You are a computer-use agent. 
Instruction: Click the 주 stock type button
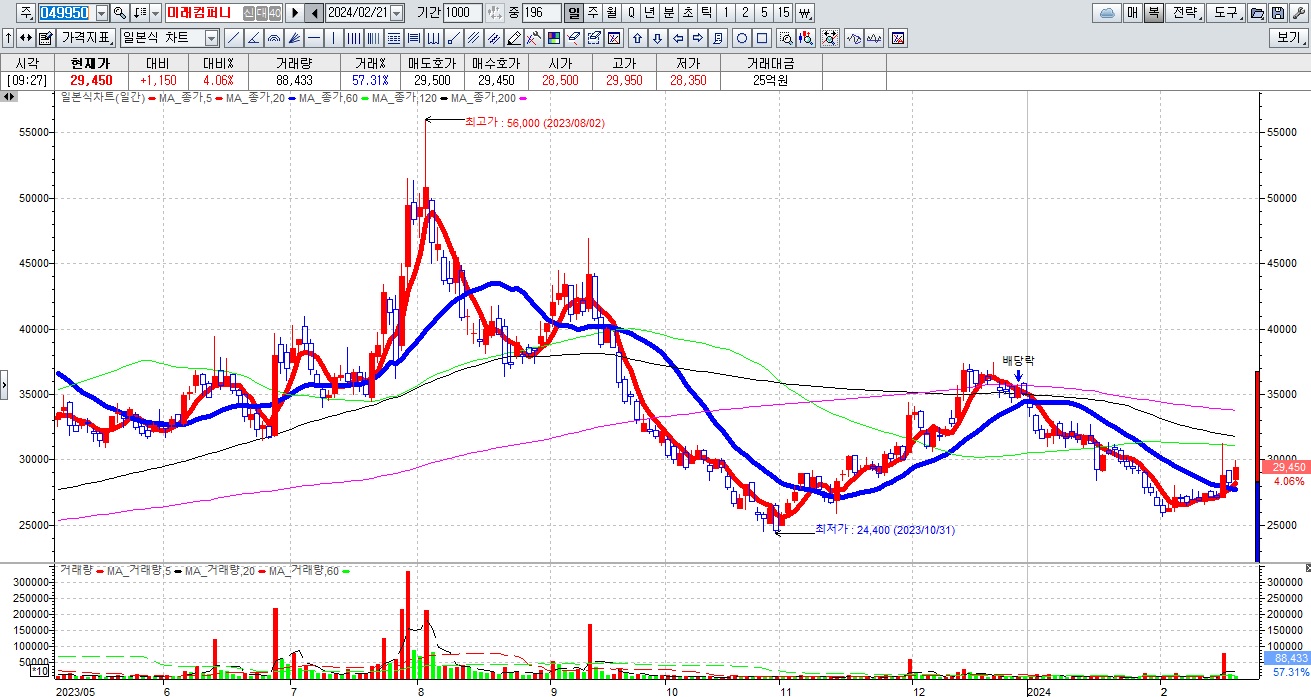click(25, 13)
